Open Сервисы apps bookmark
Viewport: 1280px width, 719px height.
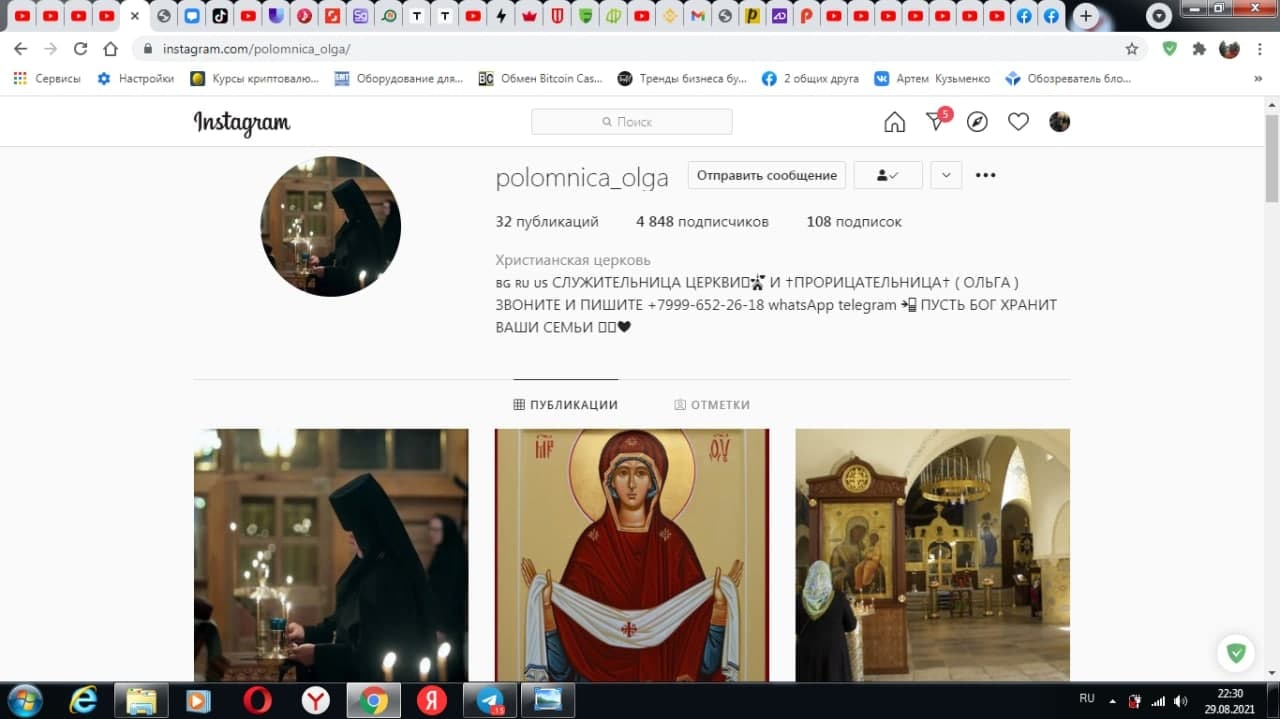click(x=47, y=78)
